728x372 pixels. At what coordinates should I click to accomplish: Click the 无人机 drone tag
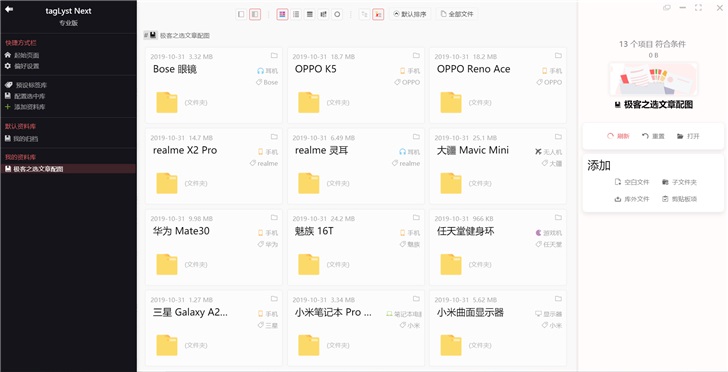(x=548, y=152)
